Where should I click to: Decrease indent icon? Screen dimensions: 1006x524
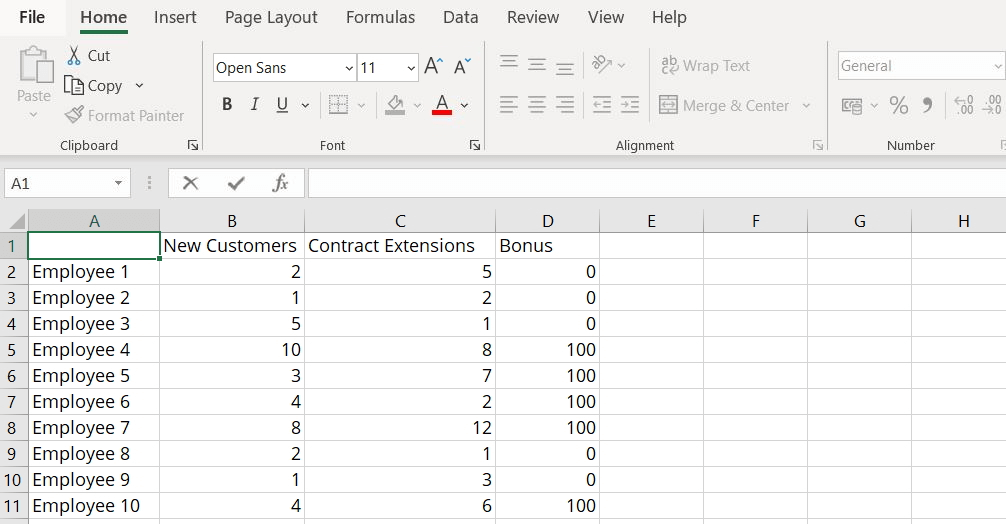click(602, 105)
